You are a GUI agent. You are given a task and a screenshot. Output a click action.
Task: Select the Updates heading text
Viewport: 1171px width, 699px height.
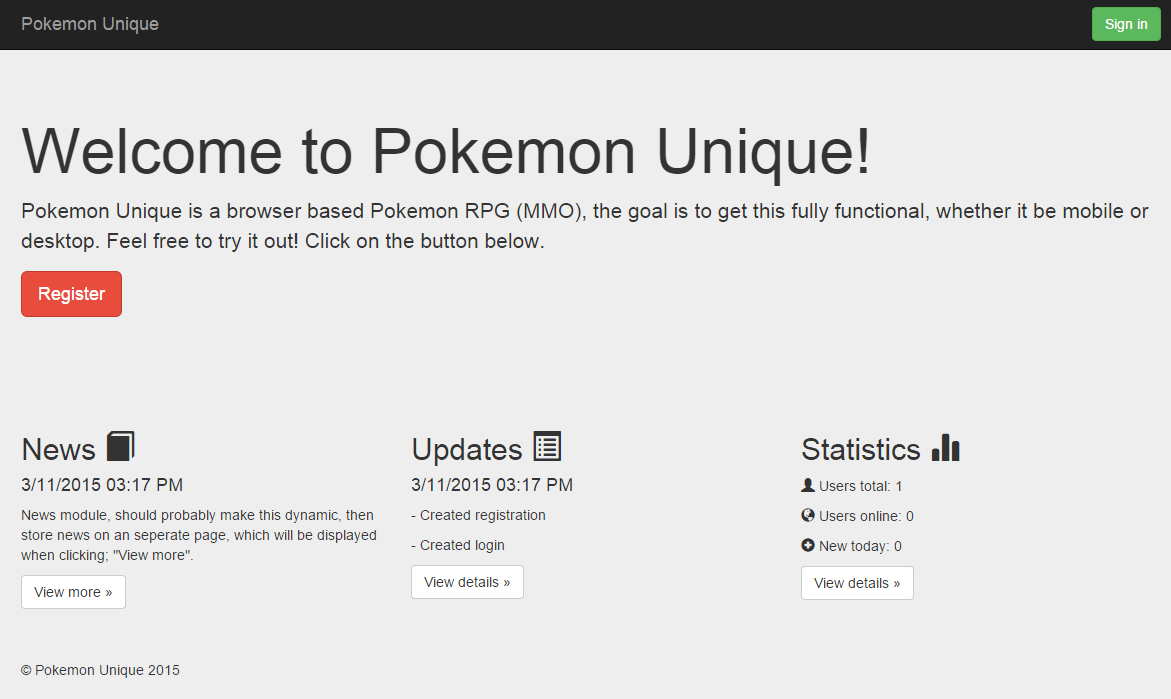(x=467, y=450)
